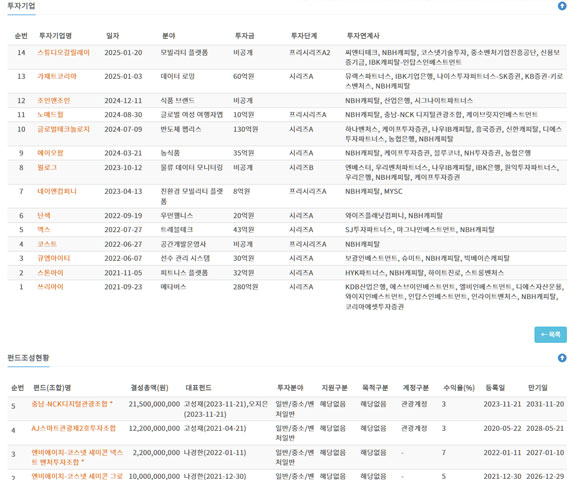Viewport: 580px width, 480px height.
Task: Select the 메타버스 field cell
Action: 173,287
